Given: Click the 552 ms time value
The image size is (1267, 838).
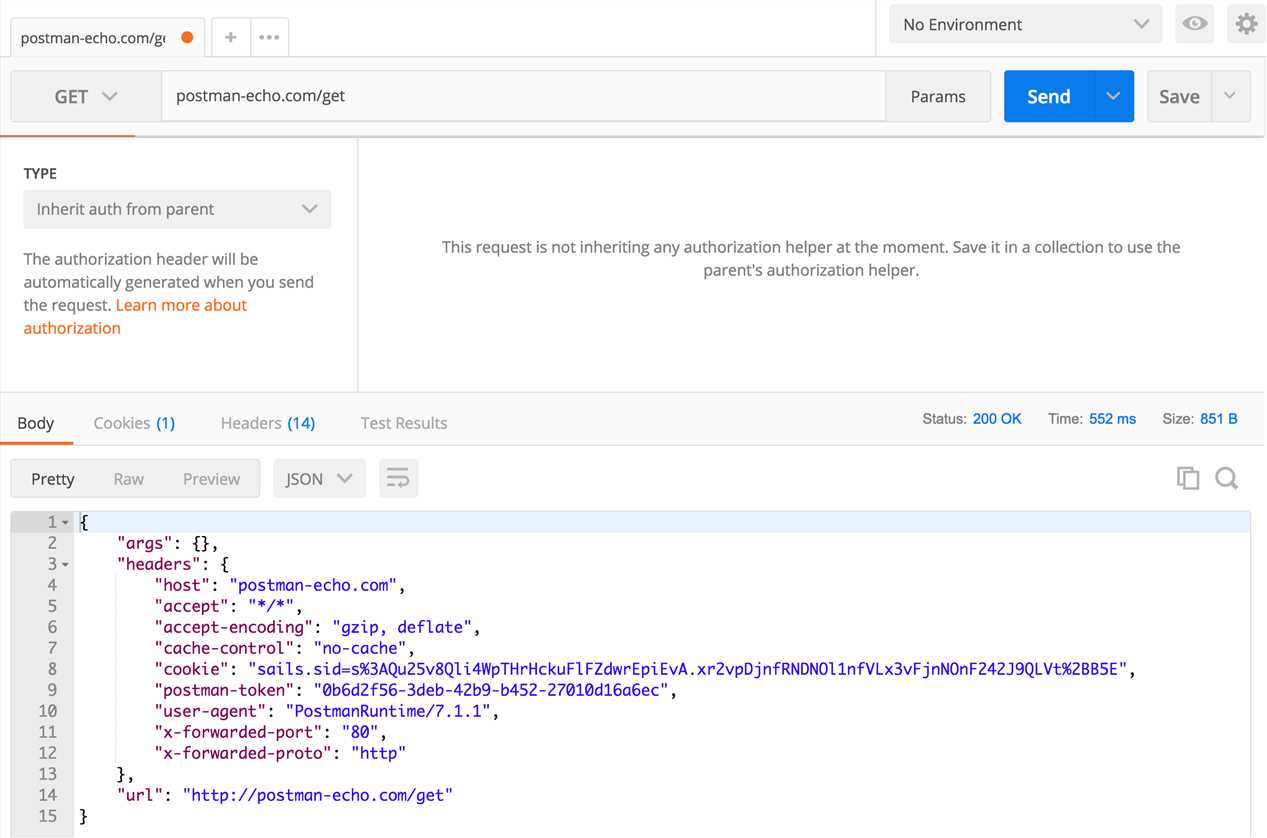Looking at the screenshot, I should [x=1112, y=419].
